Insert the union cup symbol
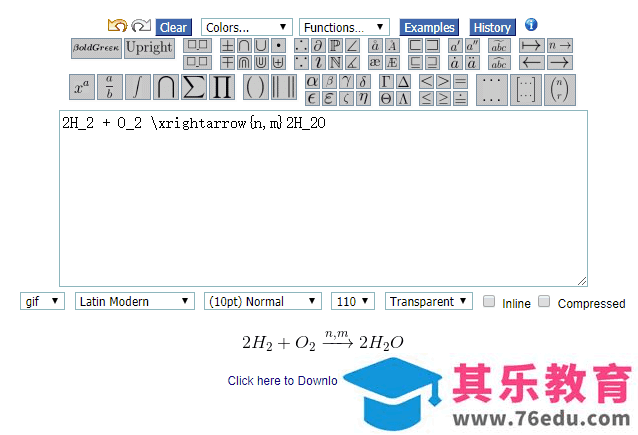Viewport: 638px width, 435px height. (x=261, y=46)
